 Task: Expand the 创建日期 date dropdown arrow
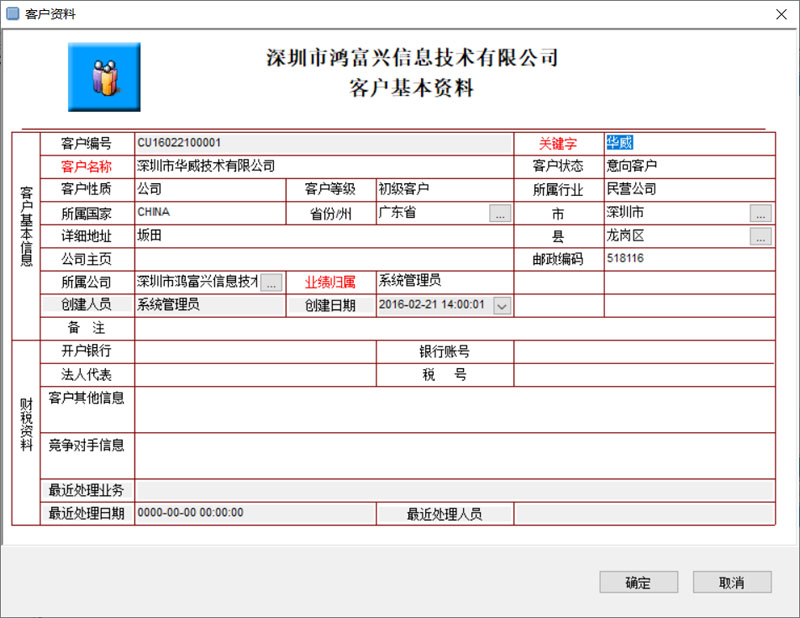click(502, 306)
